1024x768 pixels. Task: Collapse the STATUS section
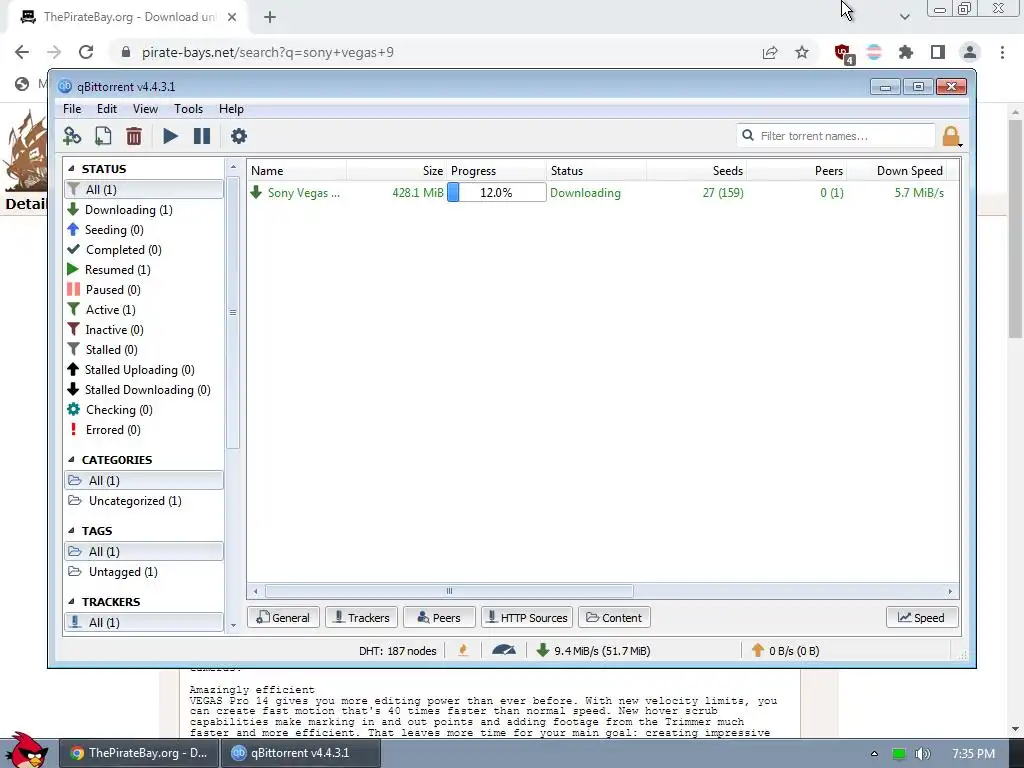[71, 168]
